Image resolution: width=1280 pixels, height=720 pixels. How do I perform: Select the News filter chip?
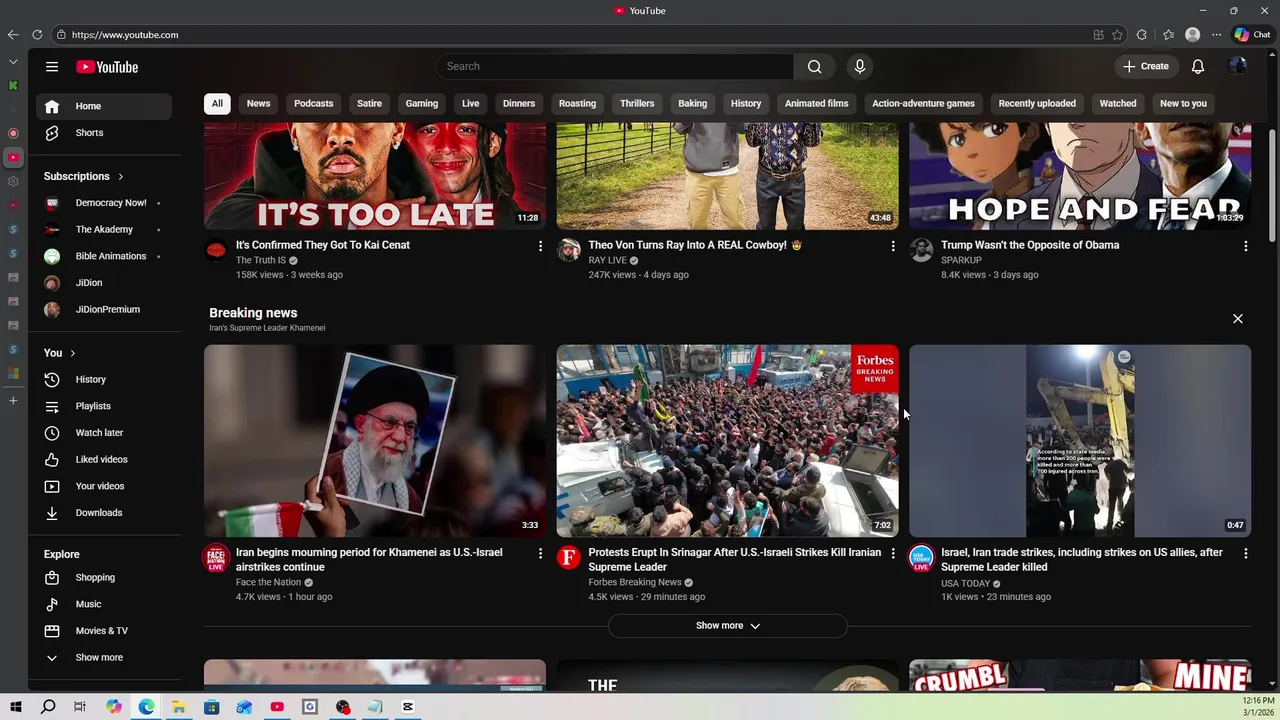click(x=259, y=104)
